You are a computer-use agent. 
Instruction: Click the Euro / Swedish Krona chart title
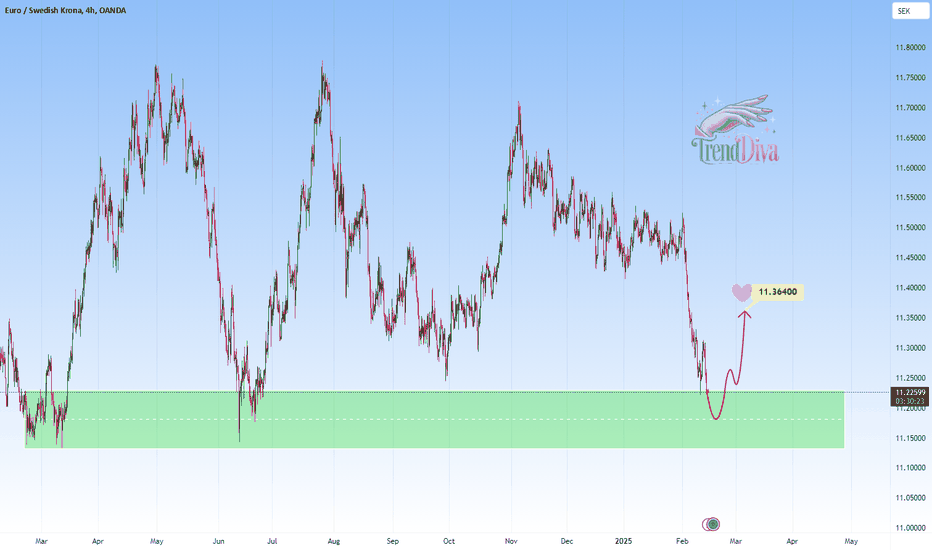(65, 10)
